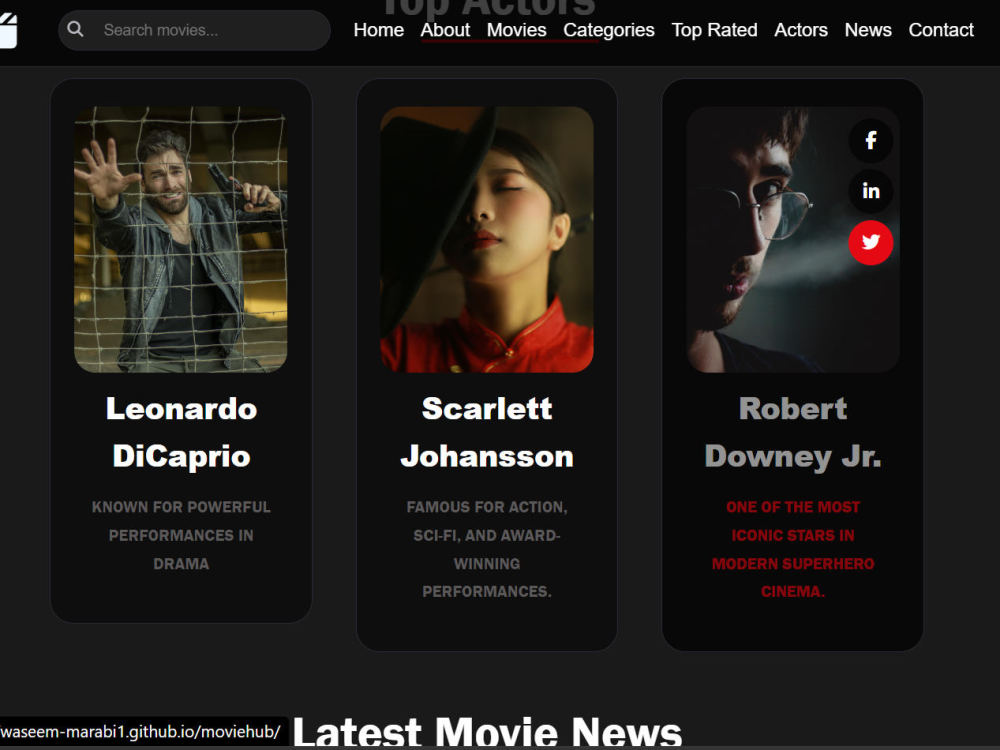Click 'Known for powerful performances in drama' text
This screenshot has width=1000, height=750.
[181, 535]
